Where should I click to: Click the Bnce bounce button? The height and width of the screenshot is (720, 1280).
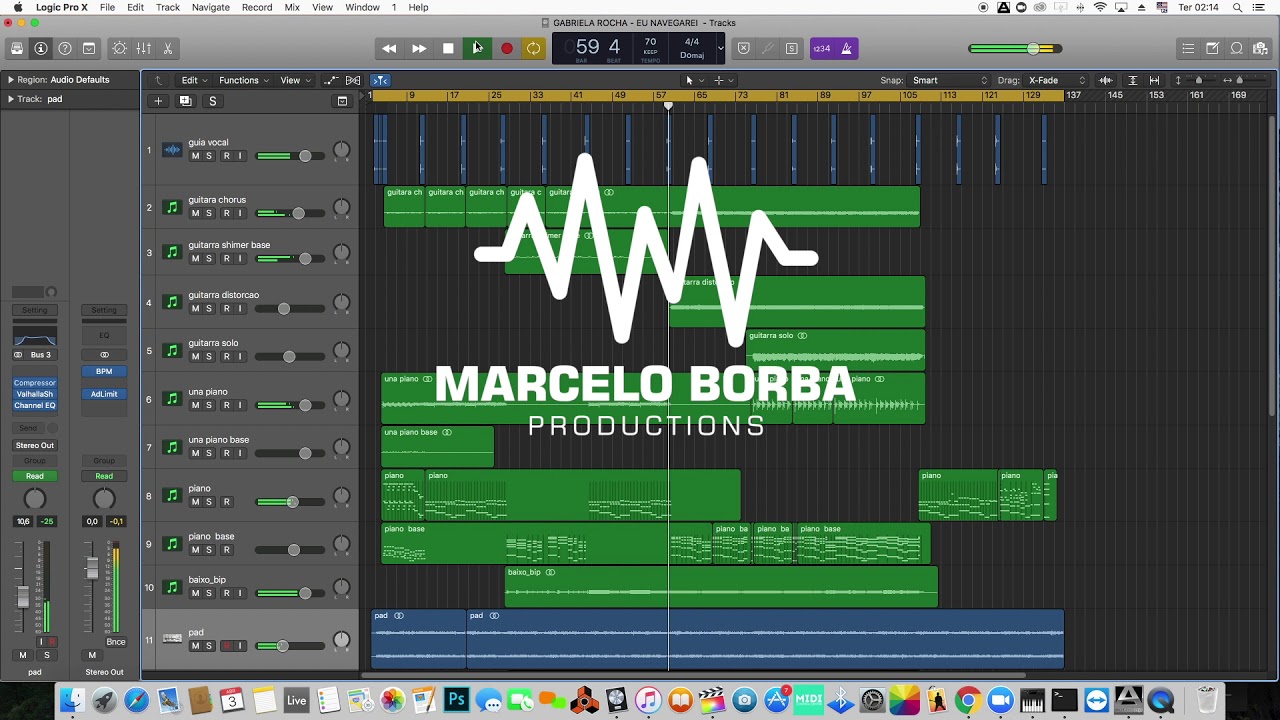point(116,642)
